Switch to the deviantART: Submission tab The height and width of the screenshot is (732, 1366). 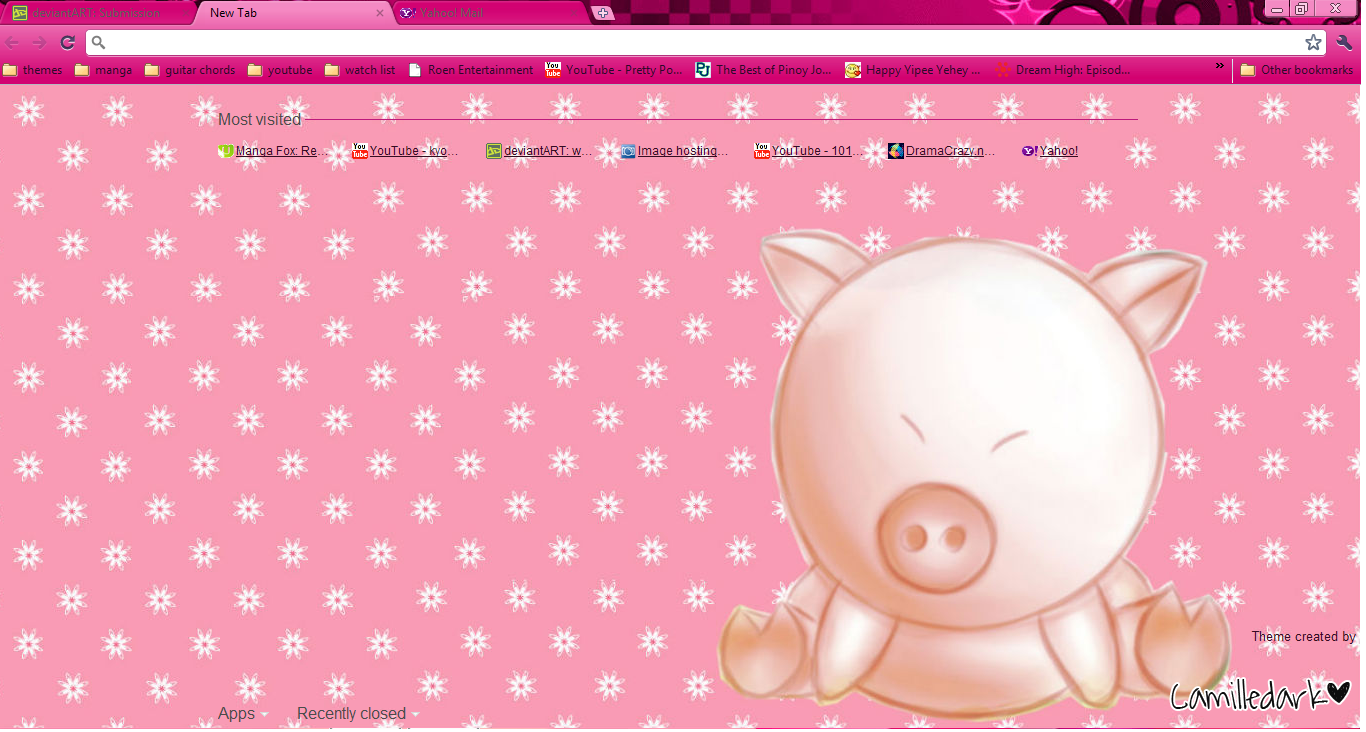point(96,13)
